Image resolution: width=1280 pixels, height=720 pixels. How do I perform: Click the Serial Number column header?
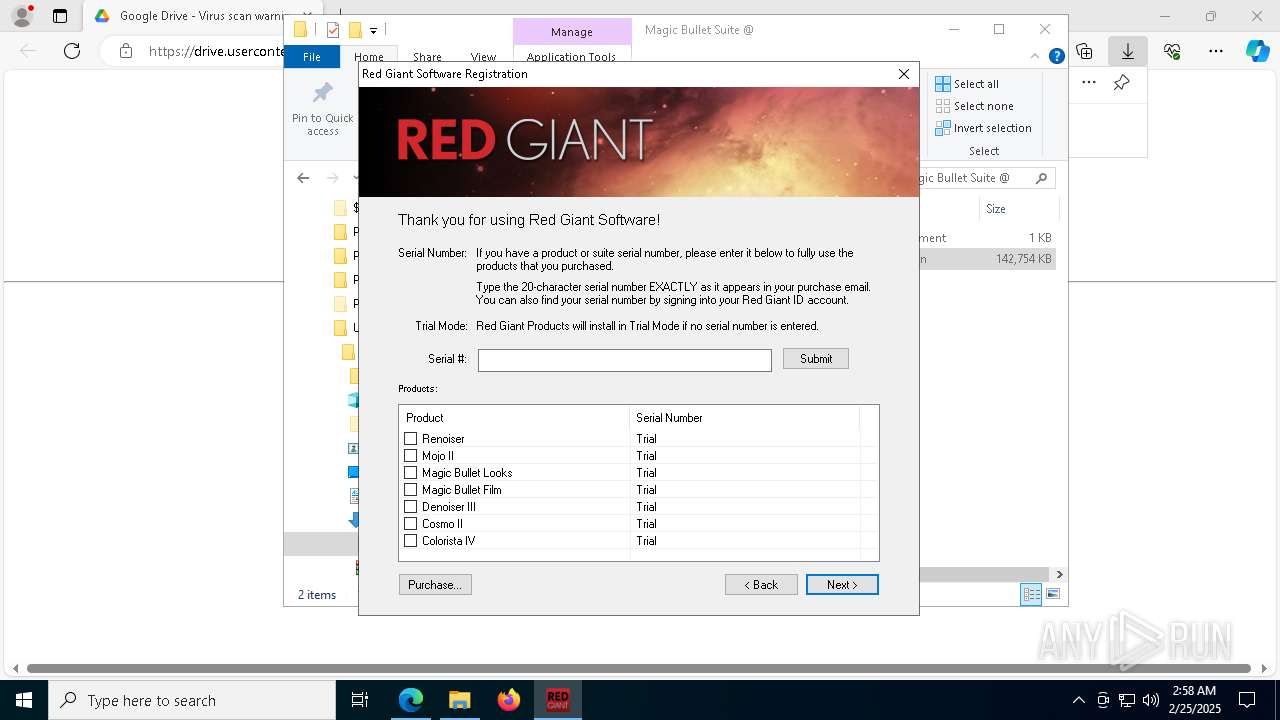click(744, 418)
